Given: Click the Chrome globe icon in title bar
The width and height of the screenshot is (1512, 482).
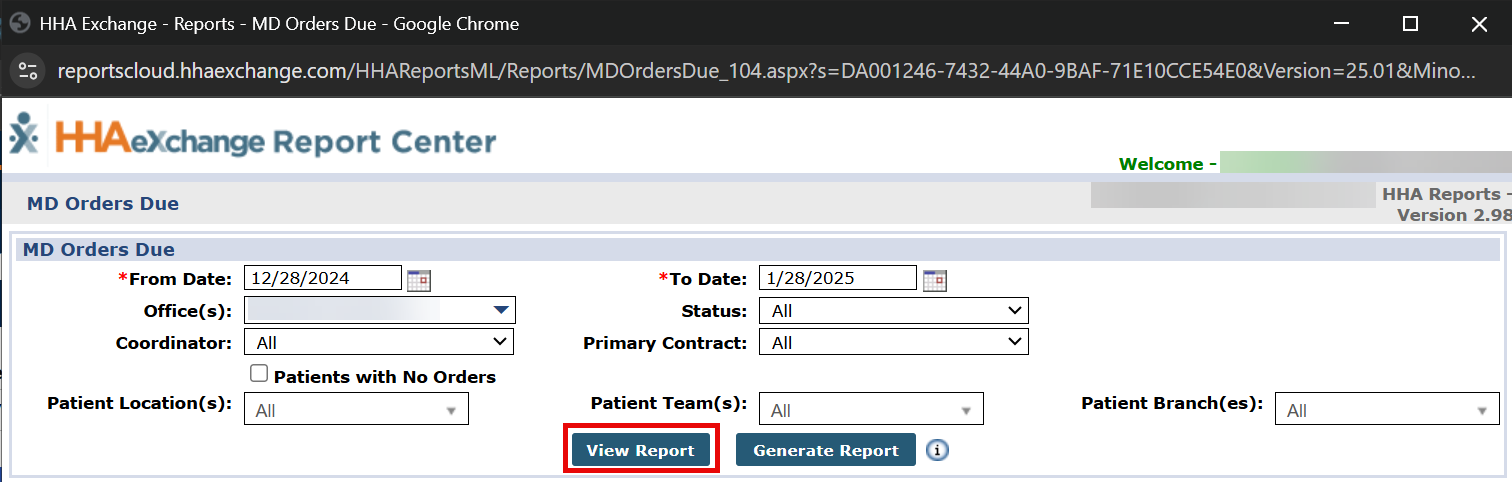Looking at the screenshot, I should (x=18, y=23).
